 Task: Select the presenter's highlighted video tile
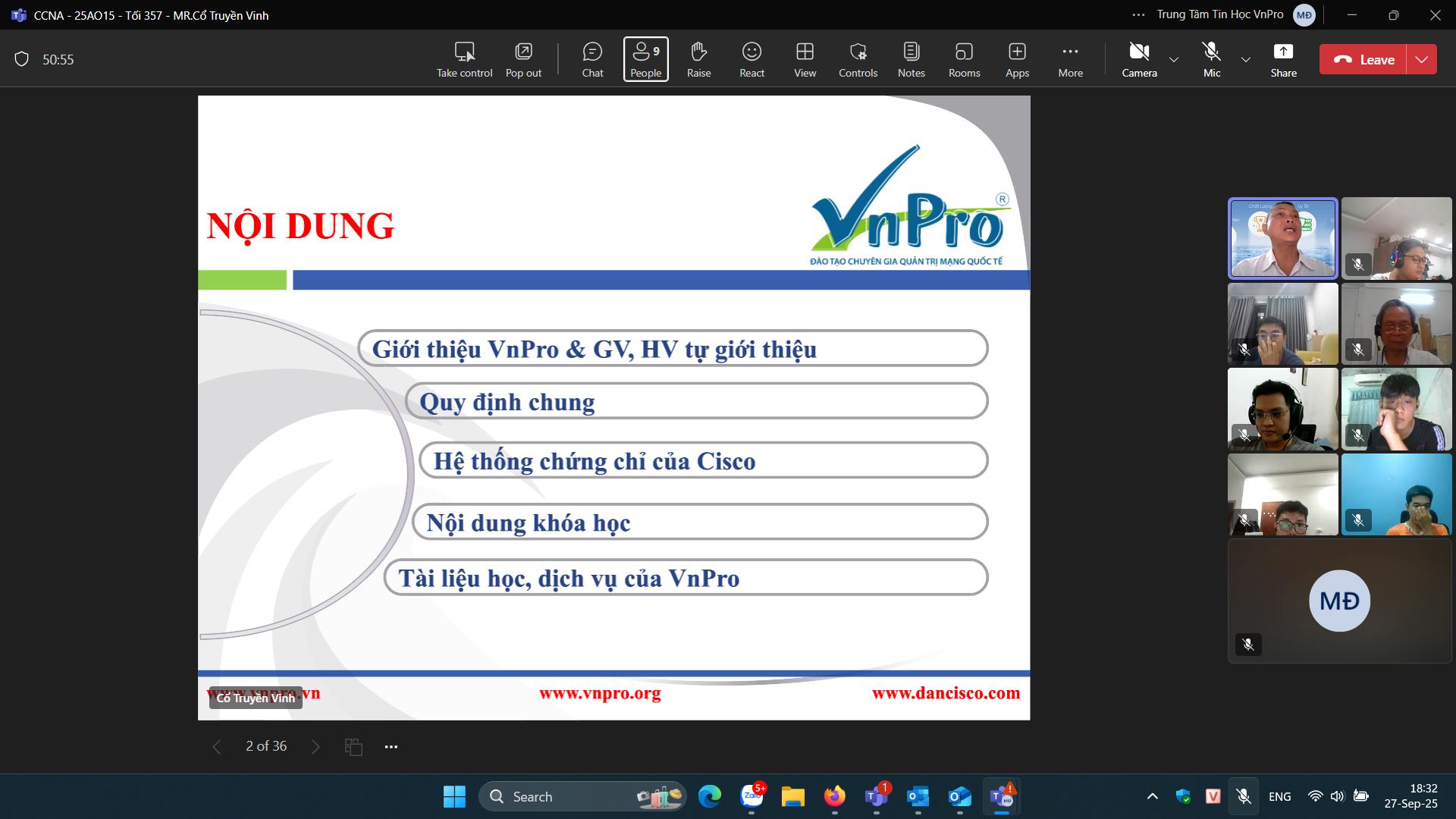click(x=1283, y=239)
